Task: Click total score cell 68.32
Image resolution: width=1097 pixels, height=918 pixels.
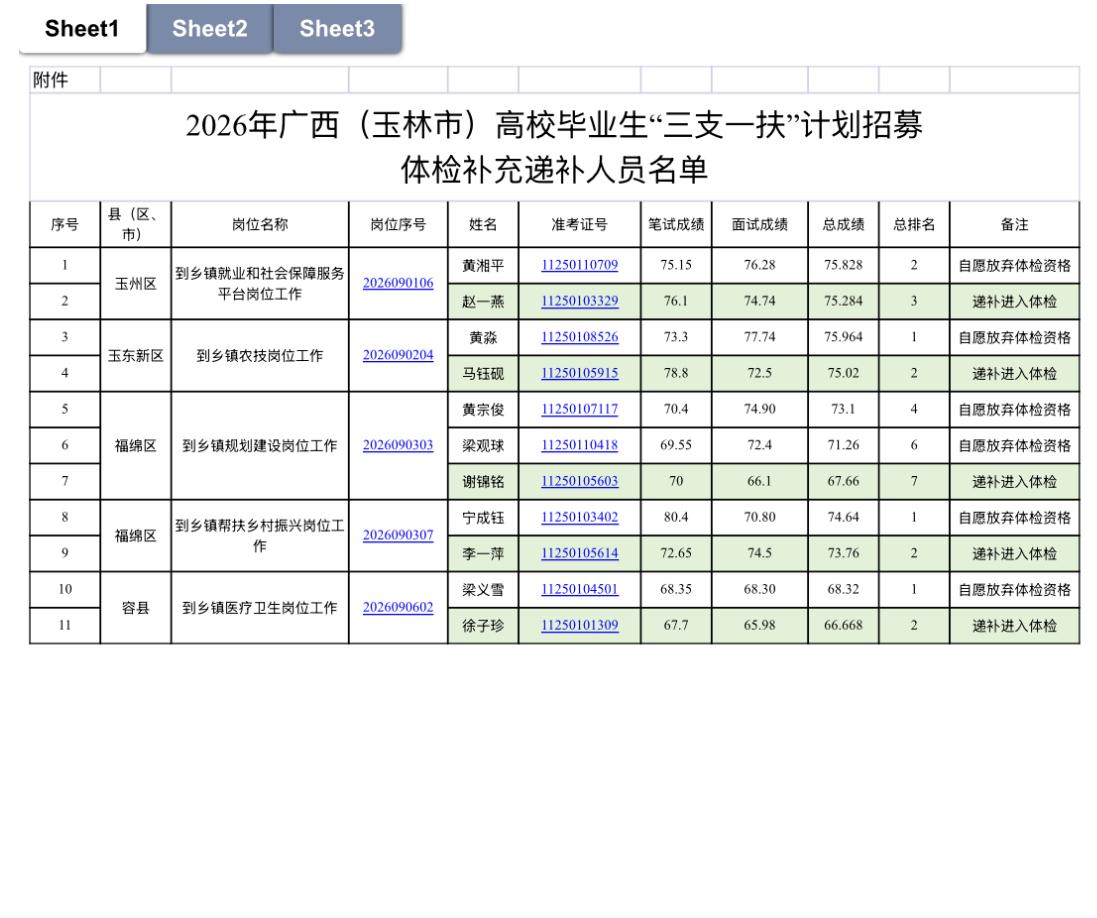Action: 844,589
